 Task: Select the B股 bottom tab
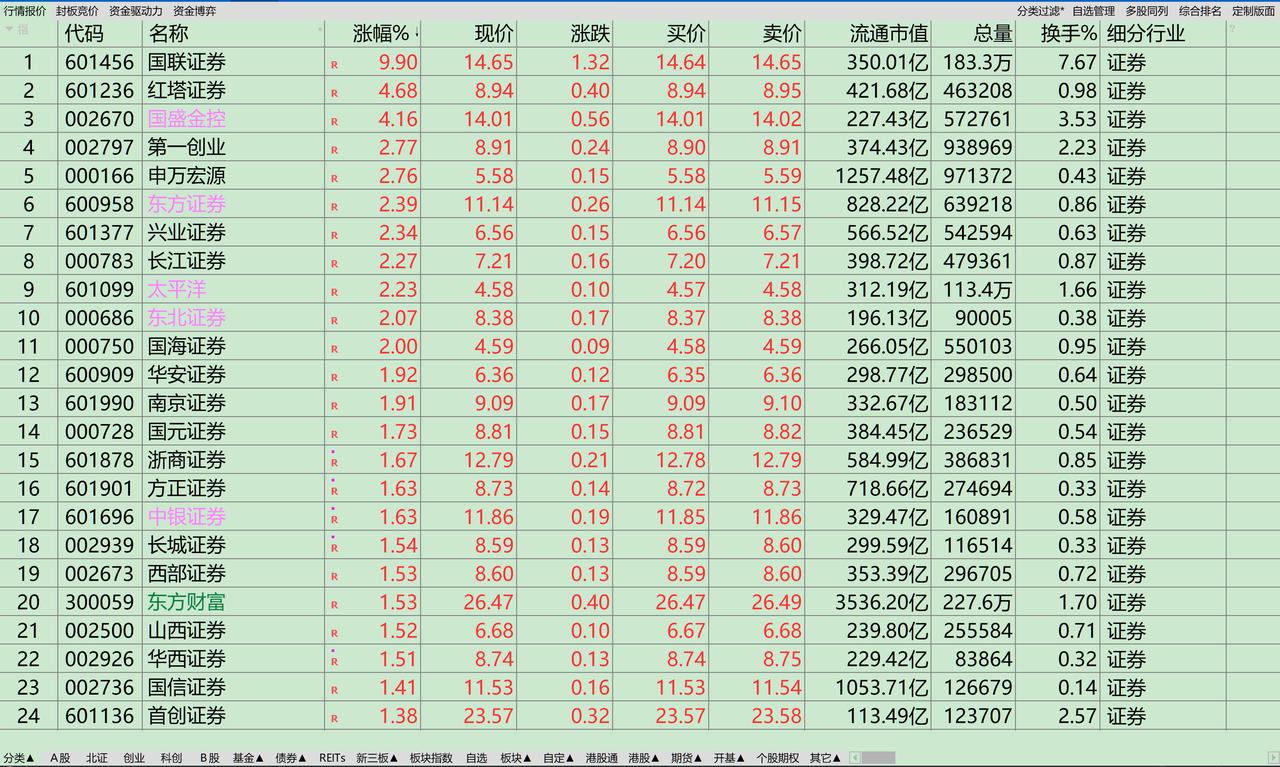(x=209, y=758)
